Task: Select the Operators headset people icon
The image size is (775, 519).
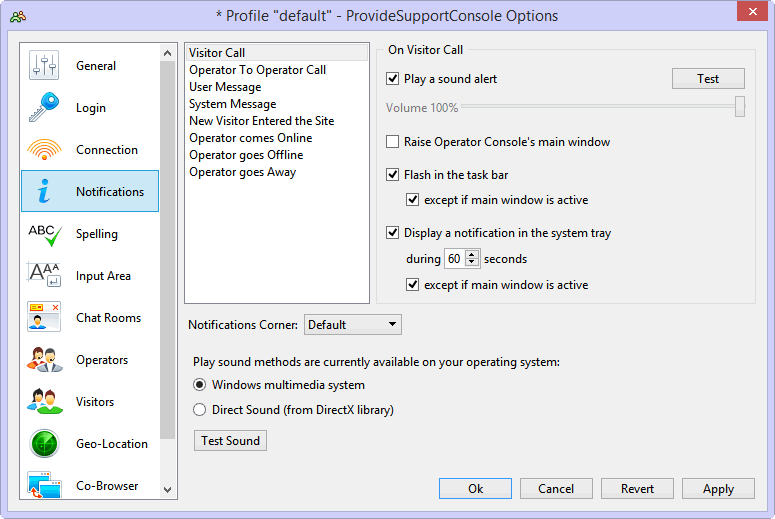Action: click(x=44, y=359)
